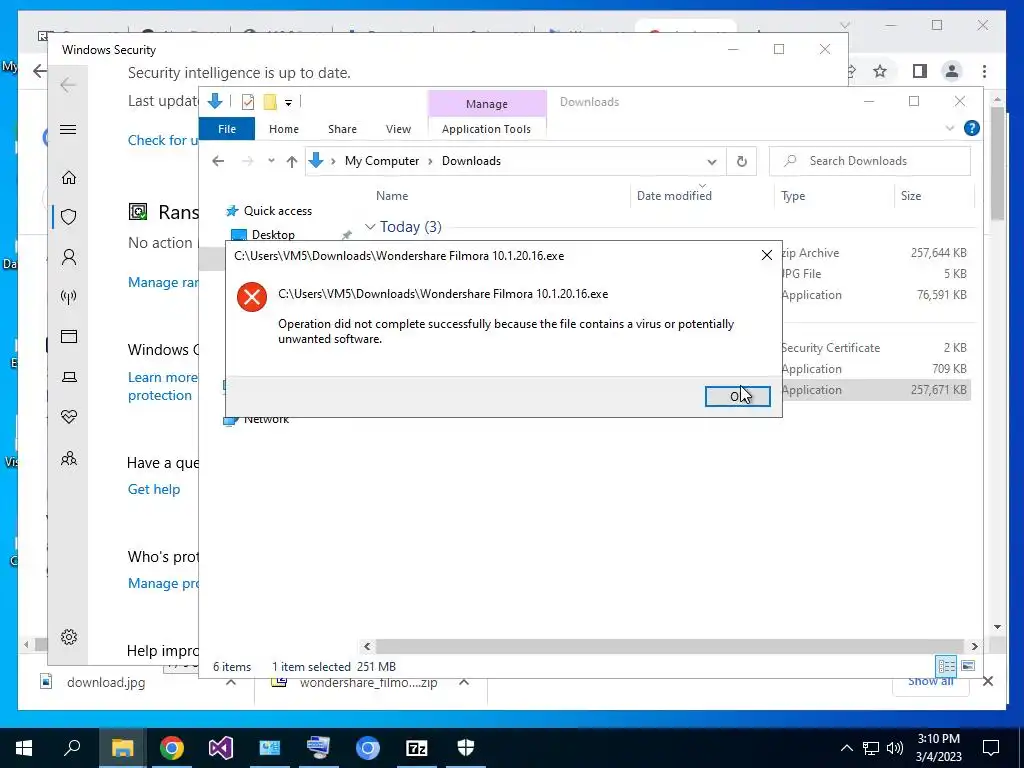Open Virus & threat protection shield
The width and height of the screenshot is (1024, 768).
(69, 217)
